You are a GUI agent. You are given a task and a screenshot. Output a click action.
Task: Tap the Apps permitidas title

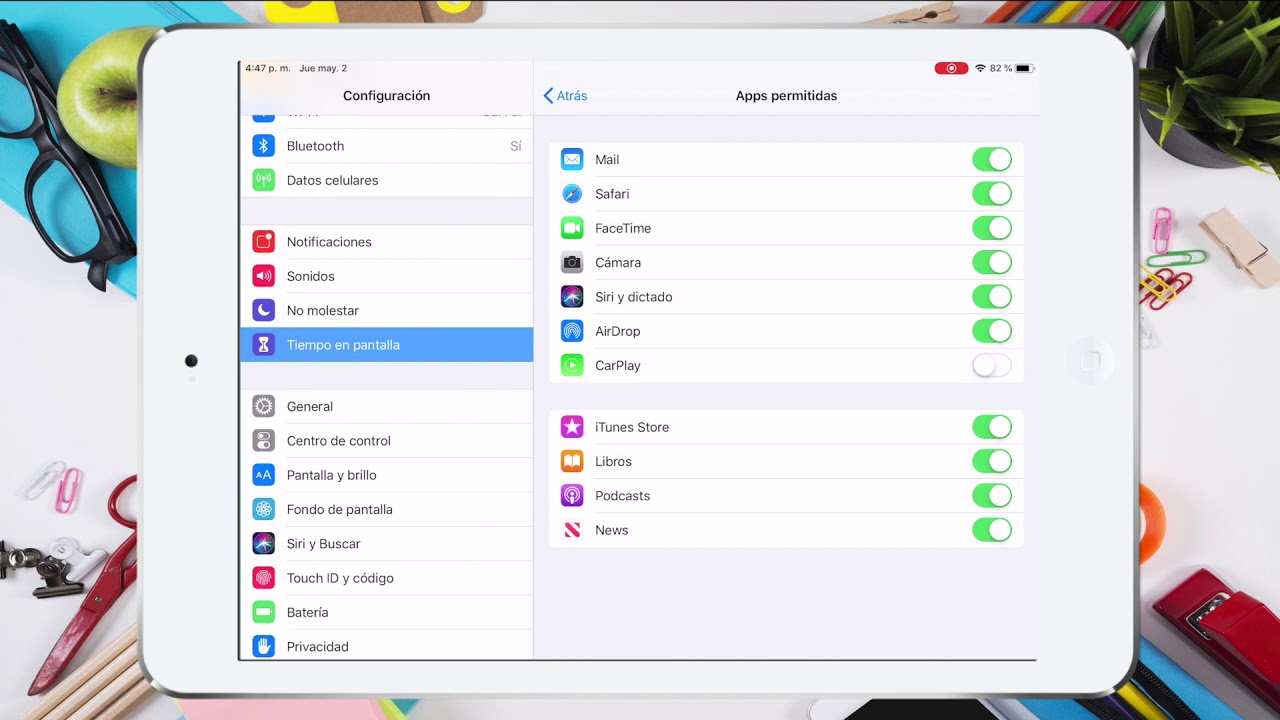click(786, 96)
